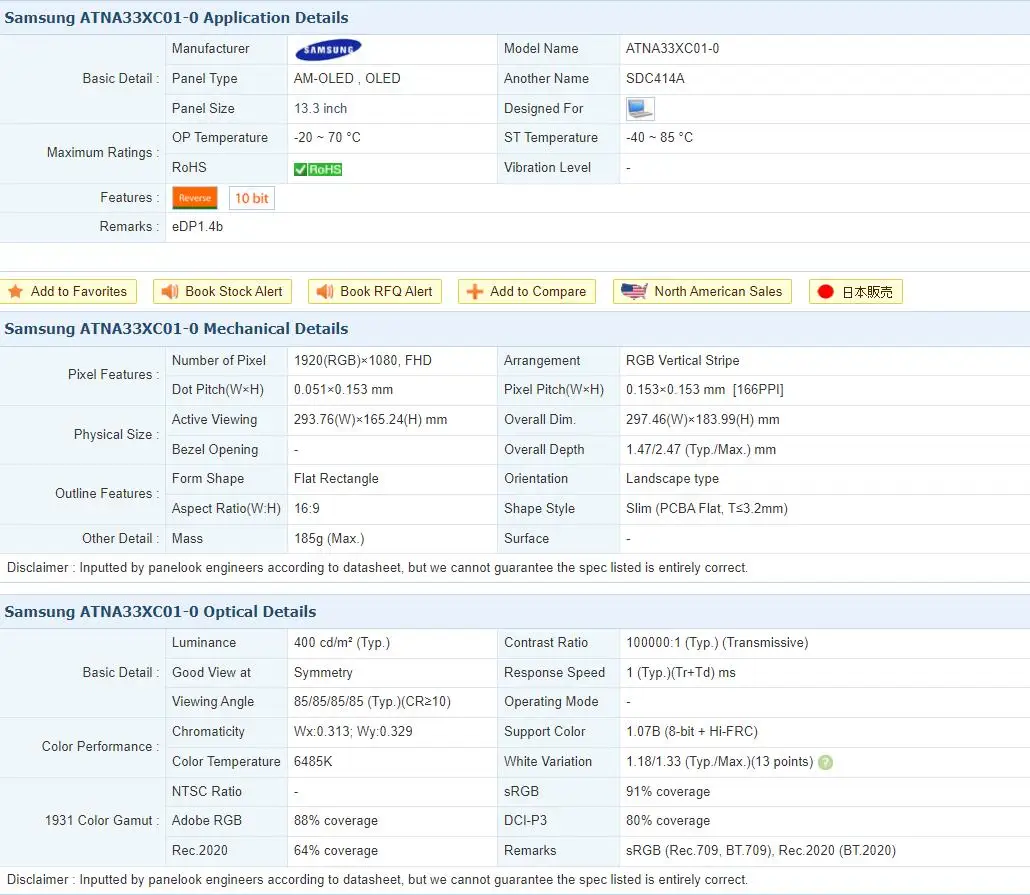The height and width of the screenshot is (895, 1030).
Task: Click the US flag icon
Action: (634, 291)
